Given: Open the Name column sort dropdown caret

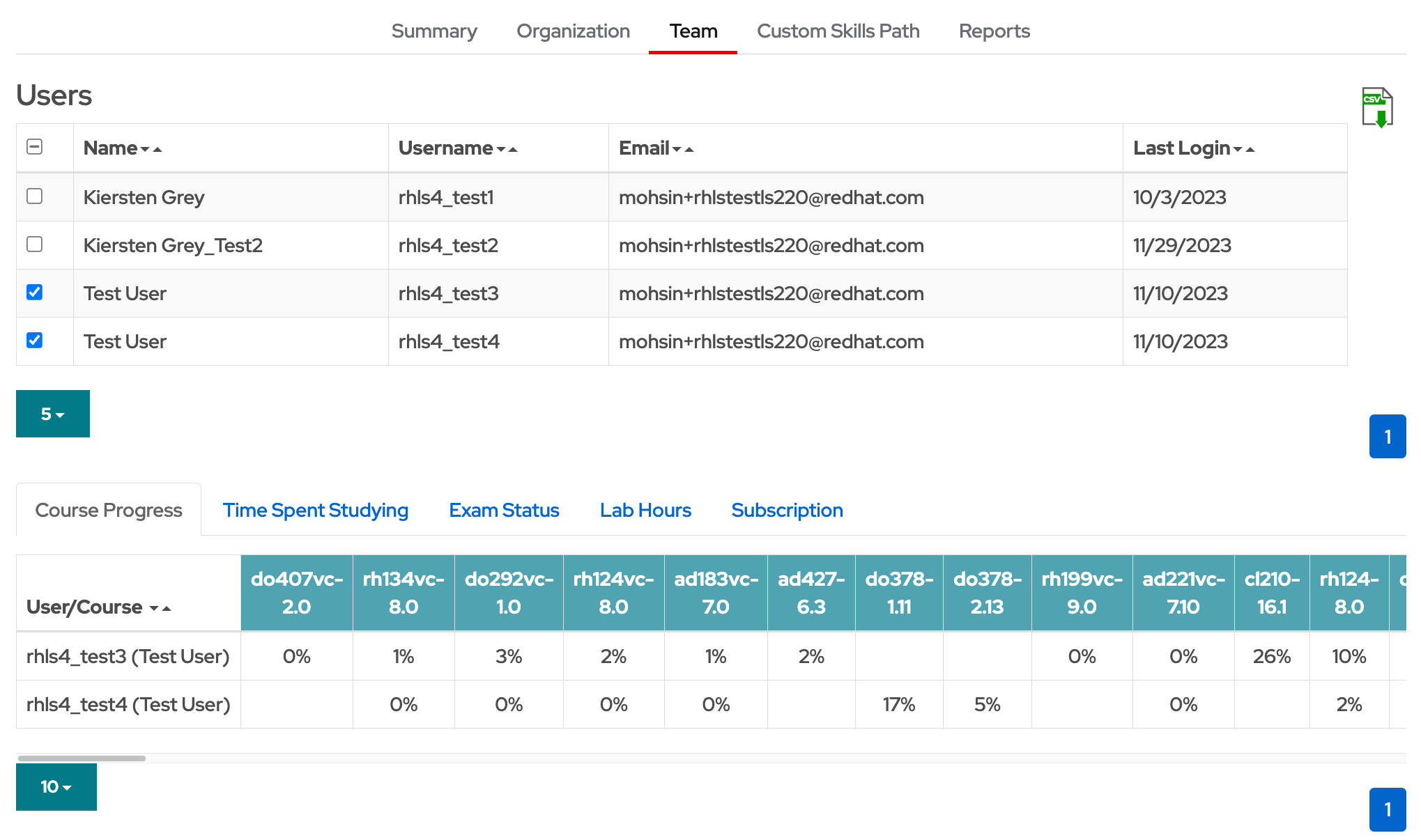Looking at the screenshot, I should [x=146, y=149].
